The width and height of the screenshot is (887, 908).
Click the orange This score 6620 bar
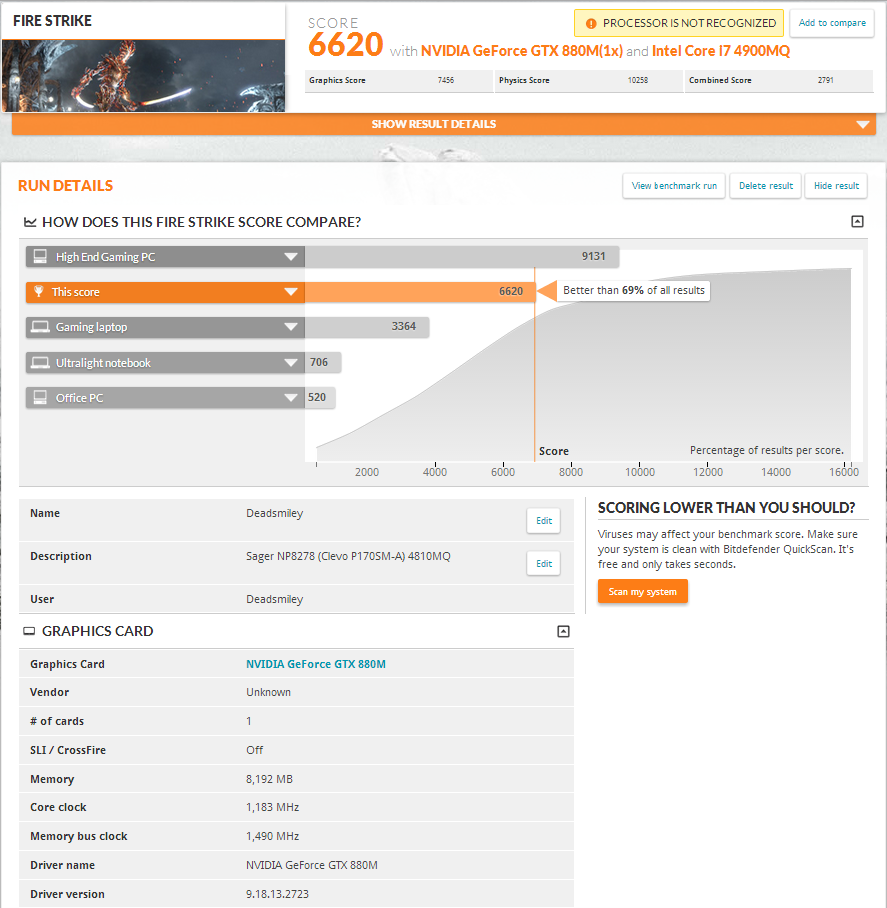click(420, 291)
